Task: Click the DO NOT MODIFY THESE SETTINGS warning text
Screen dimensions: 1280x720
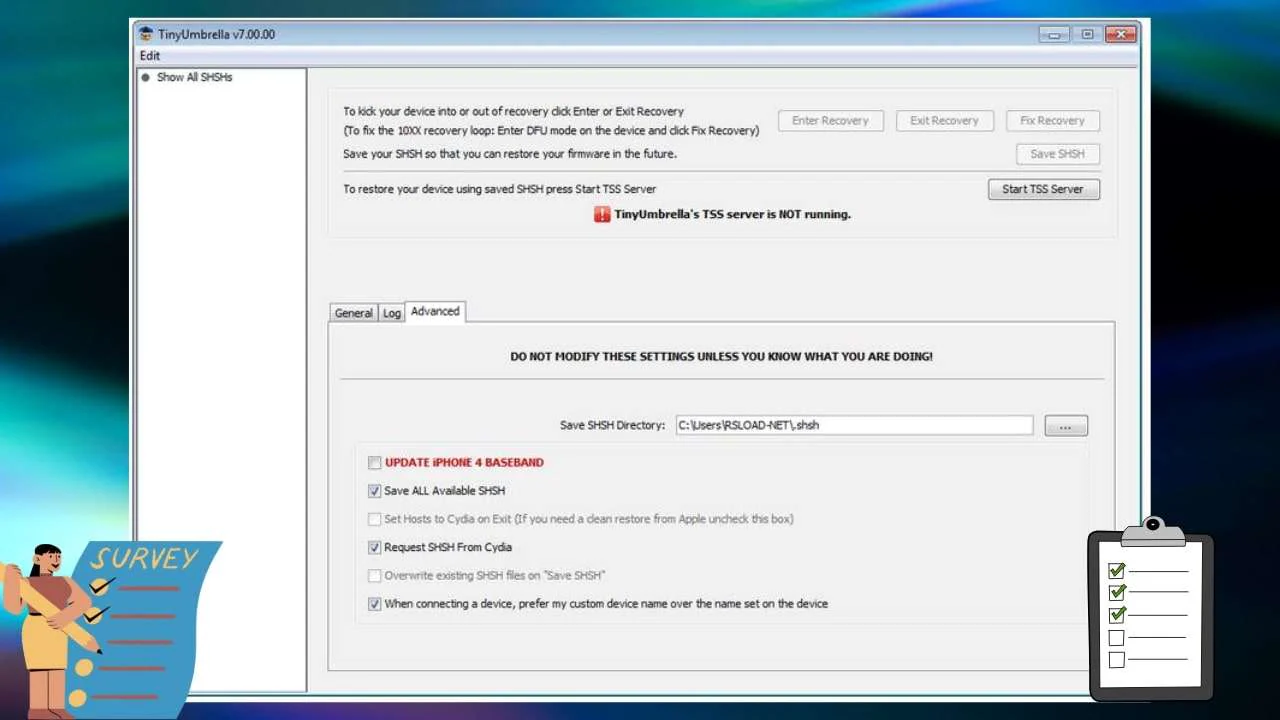Action: coord(721,356)
